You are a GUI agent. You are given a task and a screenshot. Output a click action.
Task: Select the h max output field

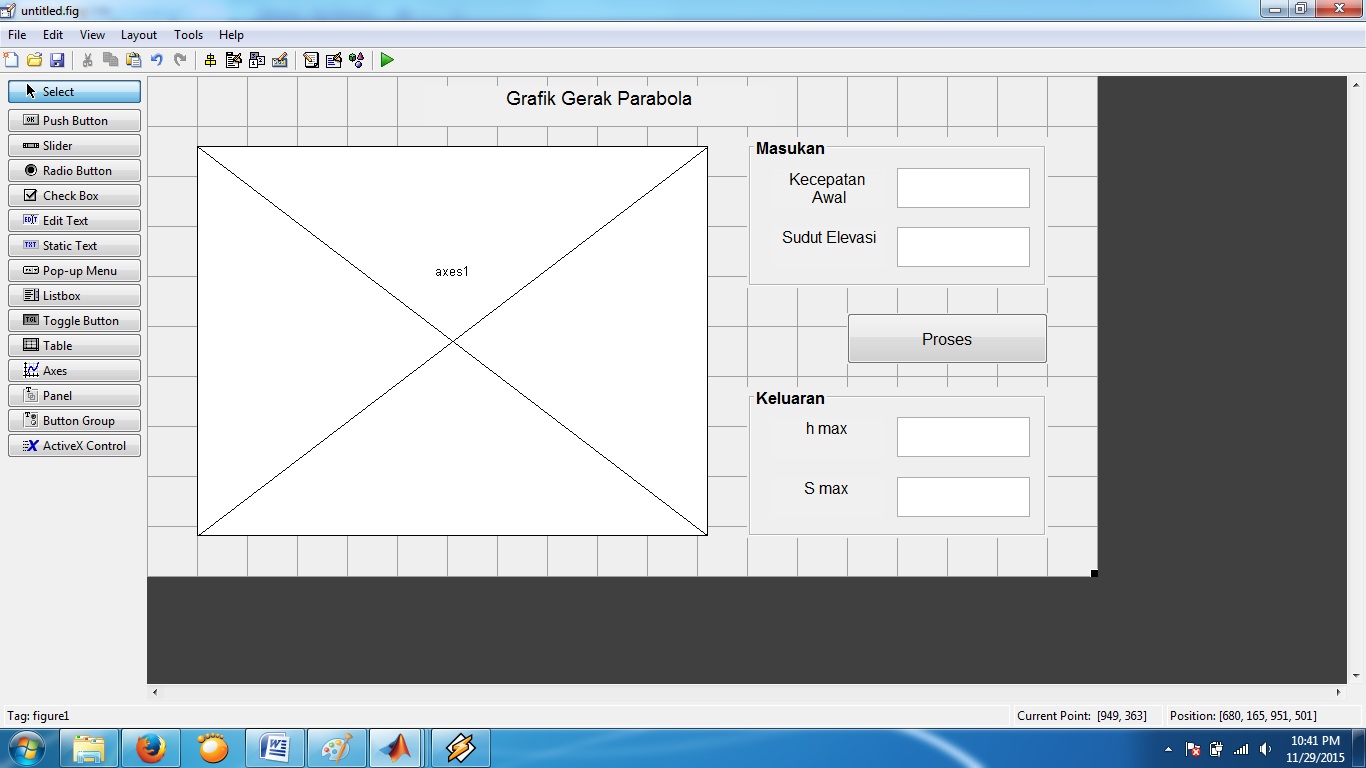pyautogui.click(x=962, y=437)
